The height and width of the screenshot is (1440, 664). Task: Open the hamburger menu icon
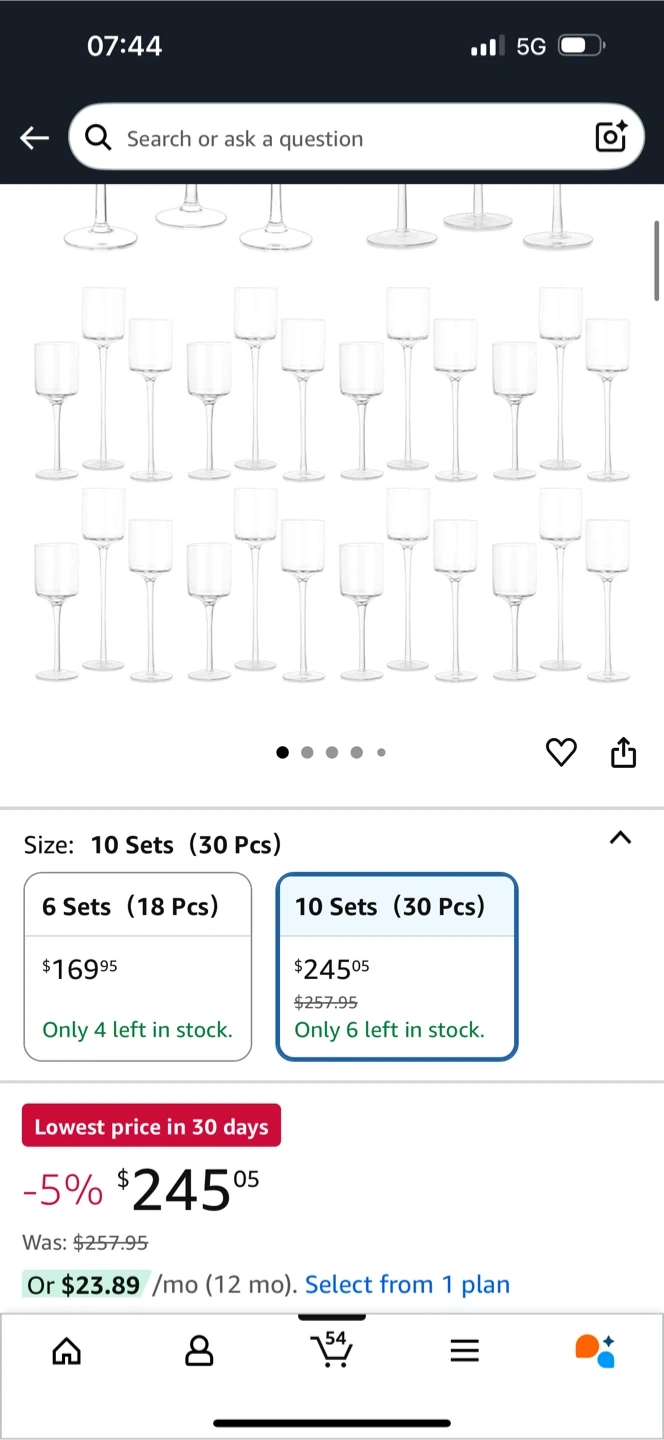[x=464, y=1352]
